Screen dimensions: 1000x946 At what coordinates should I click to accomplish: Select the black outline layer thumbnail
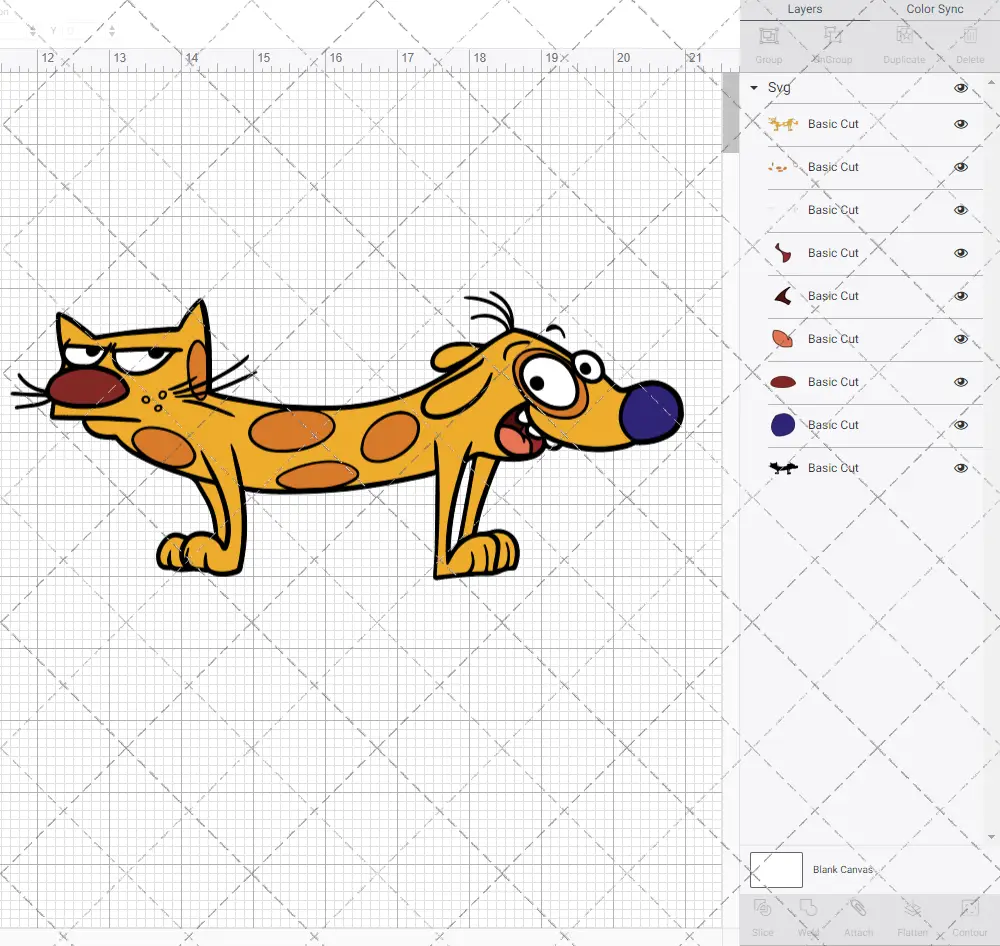click(783, 468)
